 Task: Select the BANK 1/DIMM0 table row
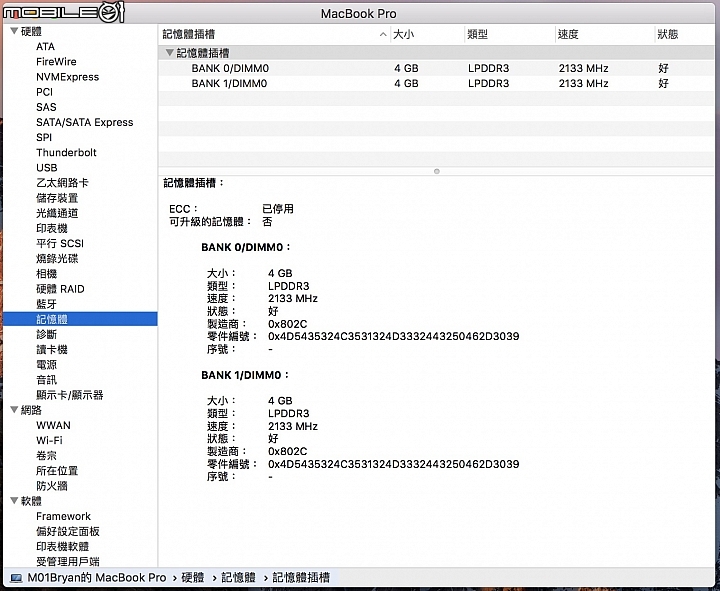pos(437,84)
